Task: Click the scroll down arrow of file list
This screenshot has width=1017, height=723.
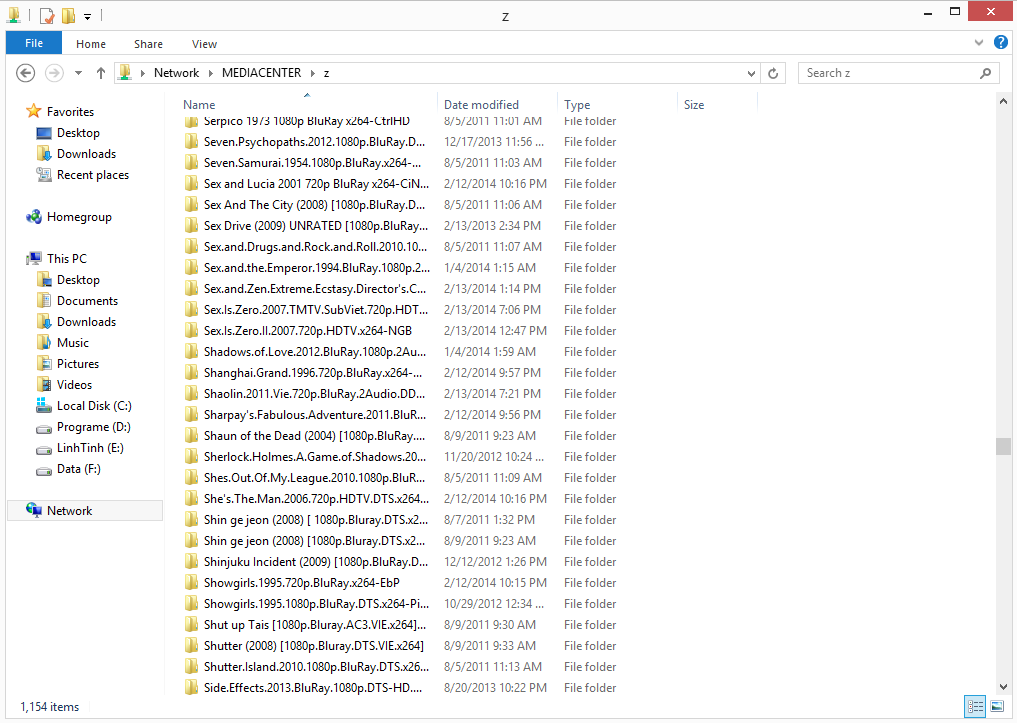Action: (x=1003, y=687)
